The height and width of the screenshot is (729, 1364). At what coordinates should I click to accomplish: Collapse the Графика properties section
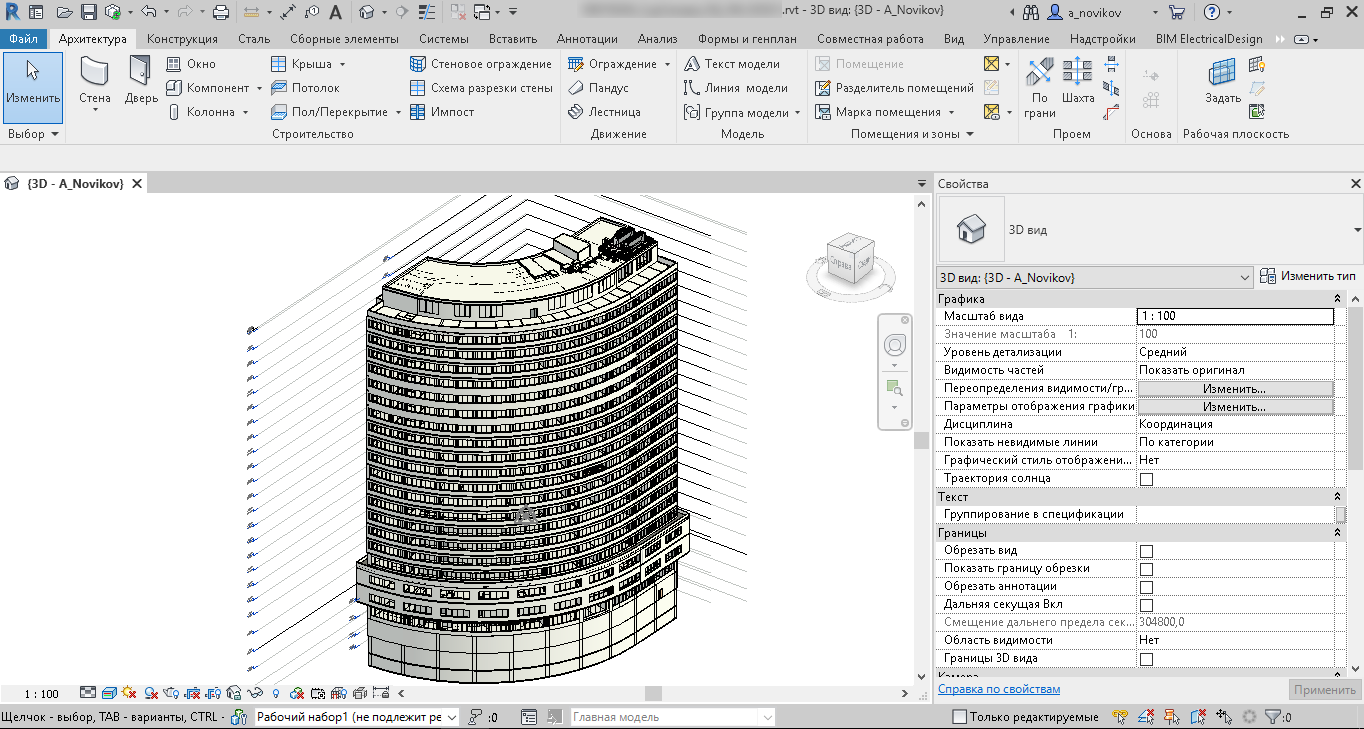(1338, 299)
